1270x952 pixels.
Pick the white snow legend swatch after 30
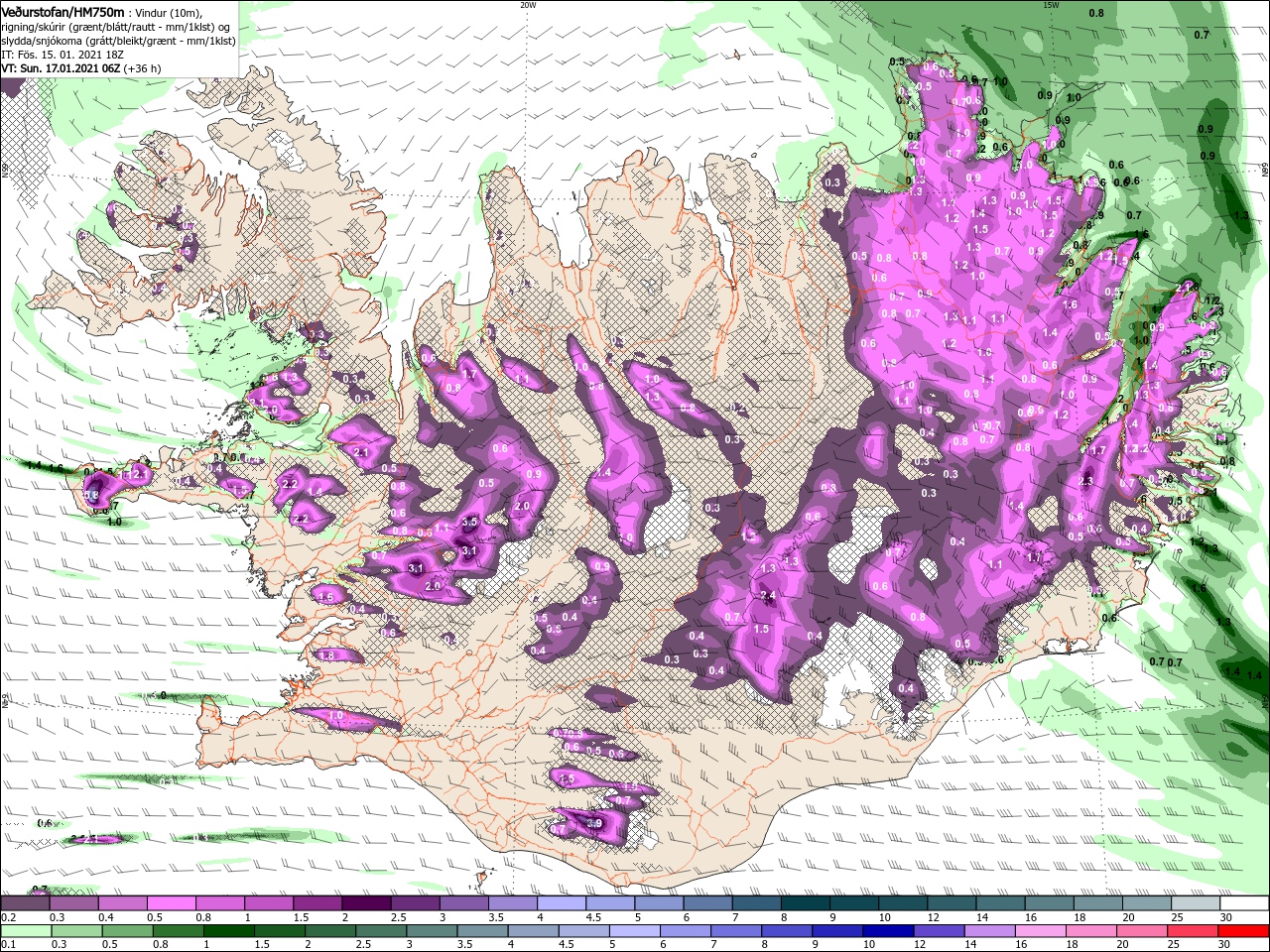pos(1244,903)
